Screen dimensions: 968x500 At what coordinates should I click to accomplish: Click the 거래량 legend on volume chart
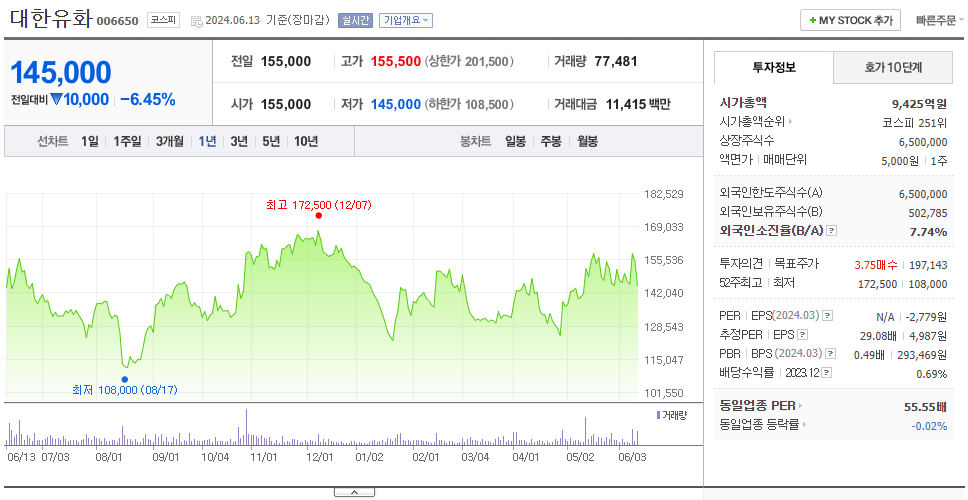671,415
